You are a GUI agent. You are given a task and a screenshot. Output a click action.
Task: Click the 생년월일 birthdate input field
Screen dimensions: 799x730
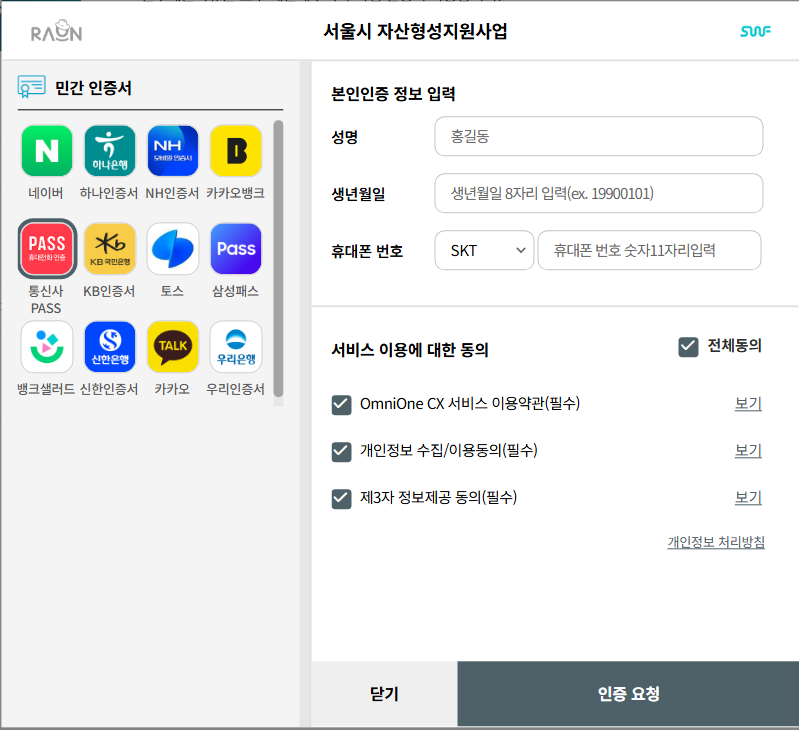599,193
